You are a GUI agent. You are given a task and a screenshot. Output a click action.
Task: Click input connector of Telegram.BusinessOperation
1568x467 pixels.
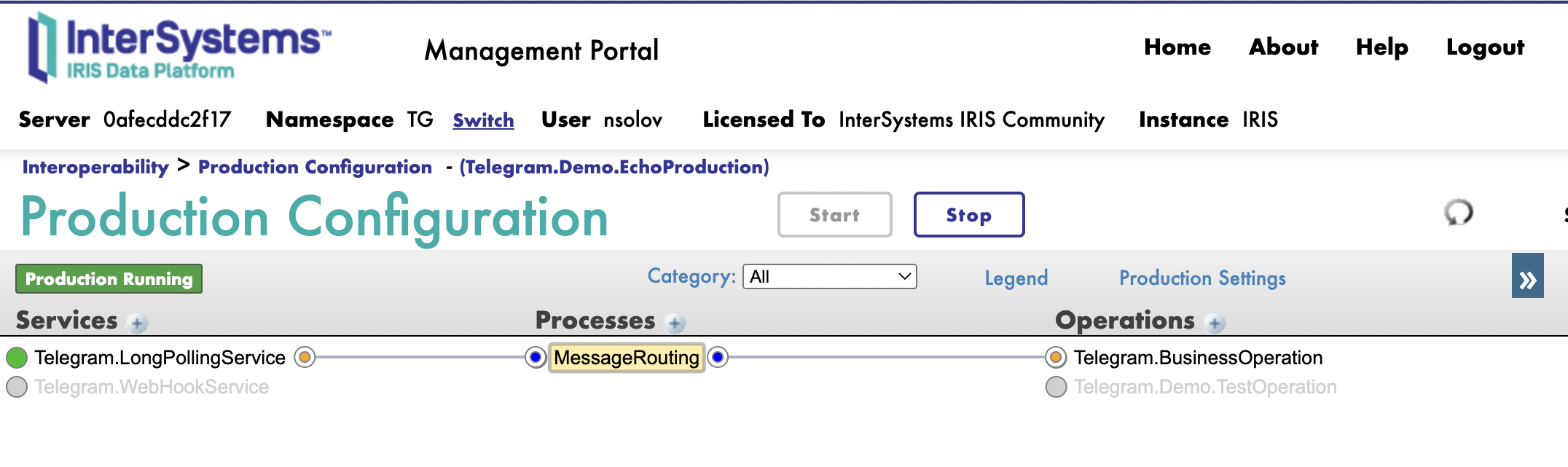coord(1055,358)
